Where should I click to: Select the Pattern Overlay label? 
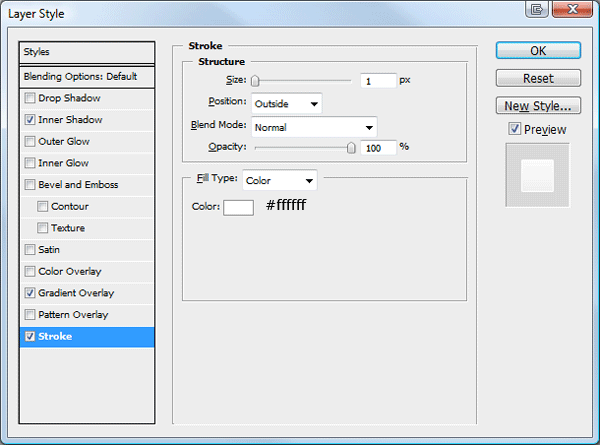(73, 315)
